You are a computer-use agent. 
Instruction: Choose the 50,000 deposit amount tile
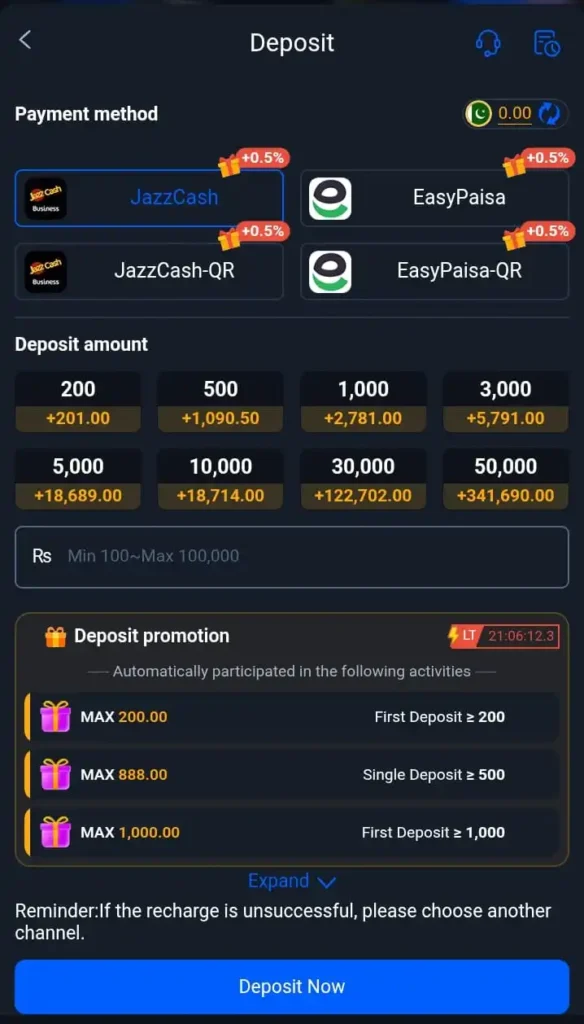[x=506, y=479]
